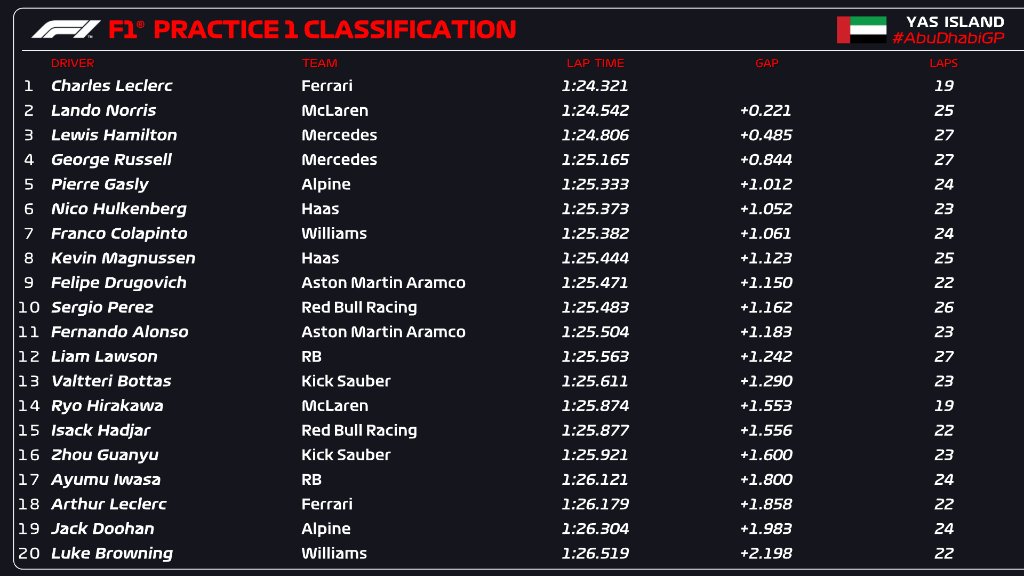Click Fernando Alonso's Aston Martin Aramco team
The height and width of the screenshot is (576, 1024).
point(383,332)
